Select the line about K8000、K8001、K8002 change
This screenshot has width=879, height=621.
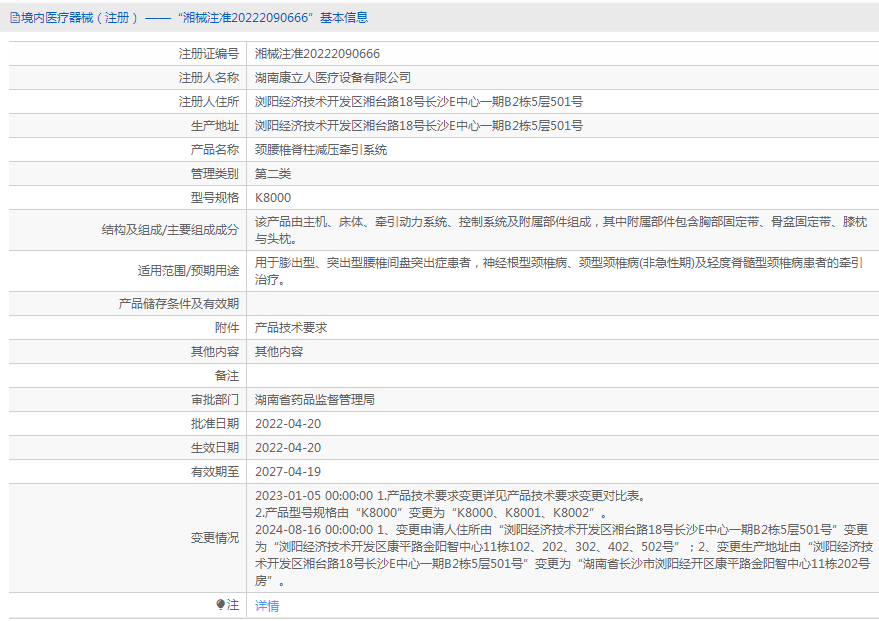coord(432,513)
